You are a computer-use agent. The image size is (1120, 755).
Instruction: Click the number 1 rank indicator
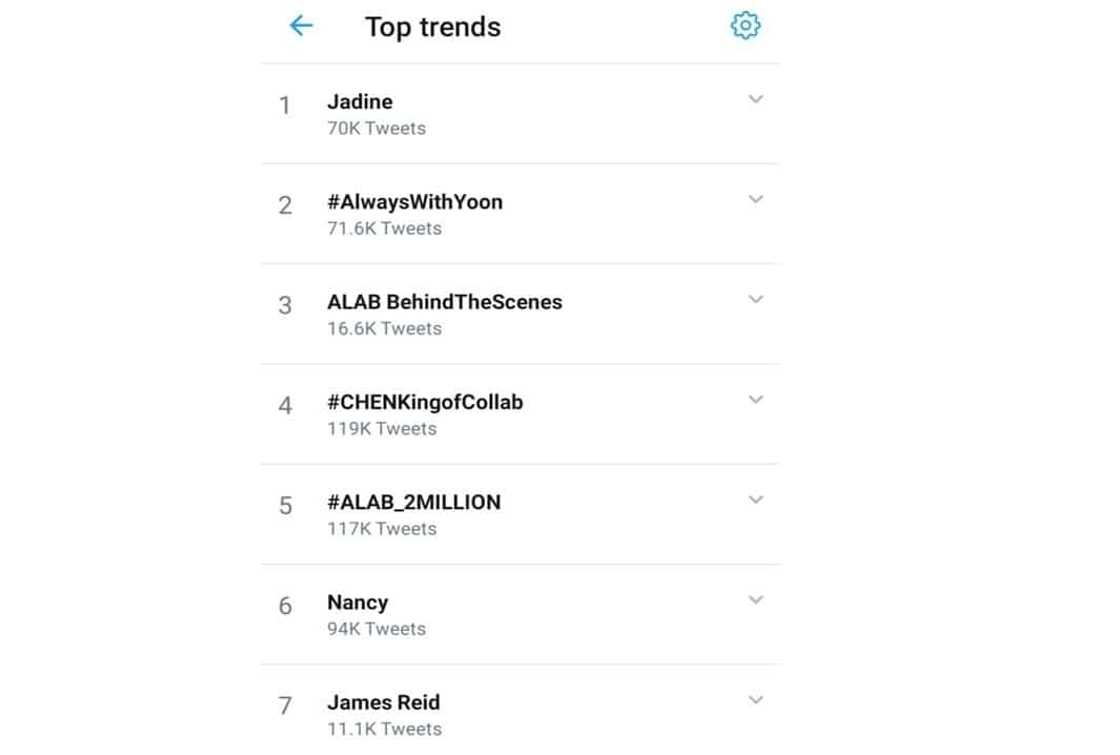284,106
